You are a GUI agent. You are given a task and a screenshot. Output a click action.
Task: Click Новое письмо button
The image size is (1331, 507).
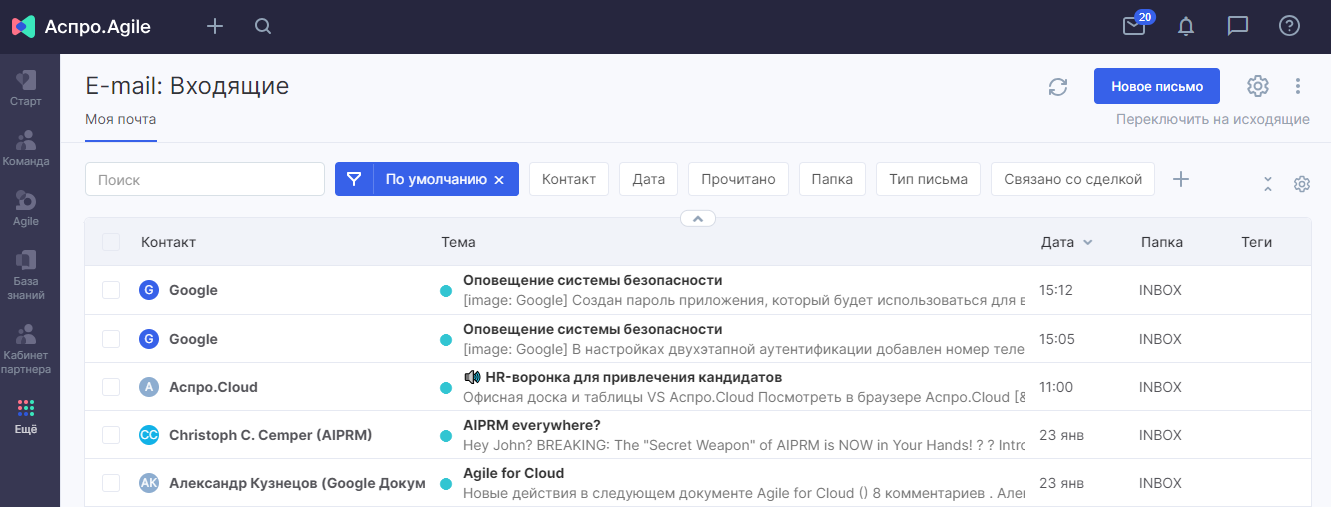pyautogui.click(x=1157, y=86)
